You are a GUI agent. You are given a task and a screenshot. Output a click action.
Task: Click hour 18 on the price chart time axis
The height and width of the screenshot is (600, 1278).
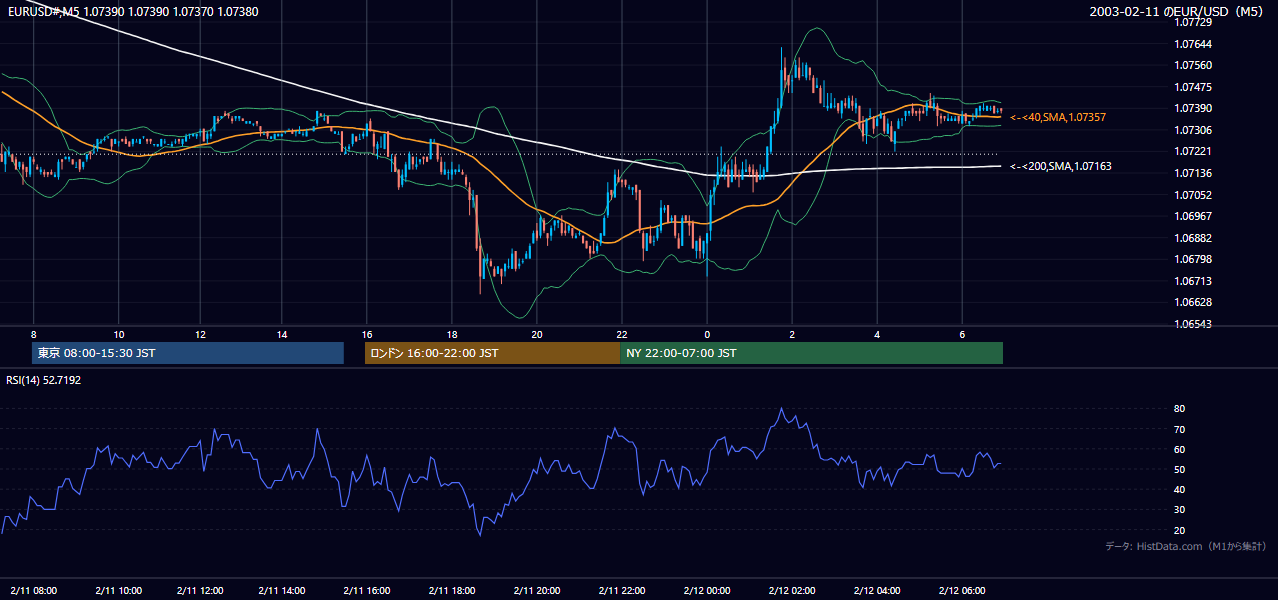(x=452, y=334)
